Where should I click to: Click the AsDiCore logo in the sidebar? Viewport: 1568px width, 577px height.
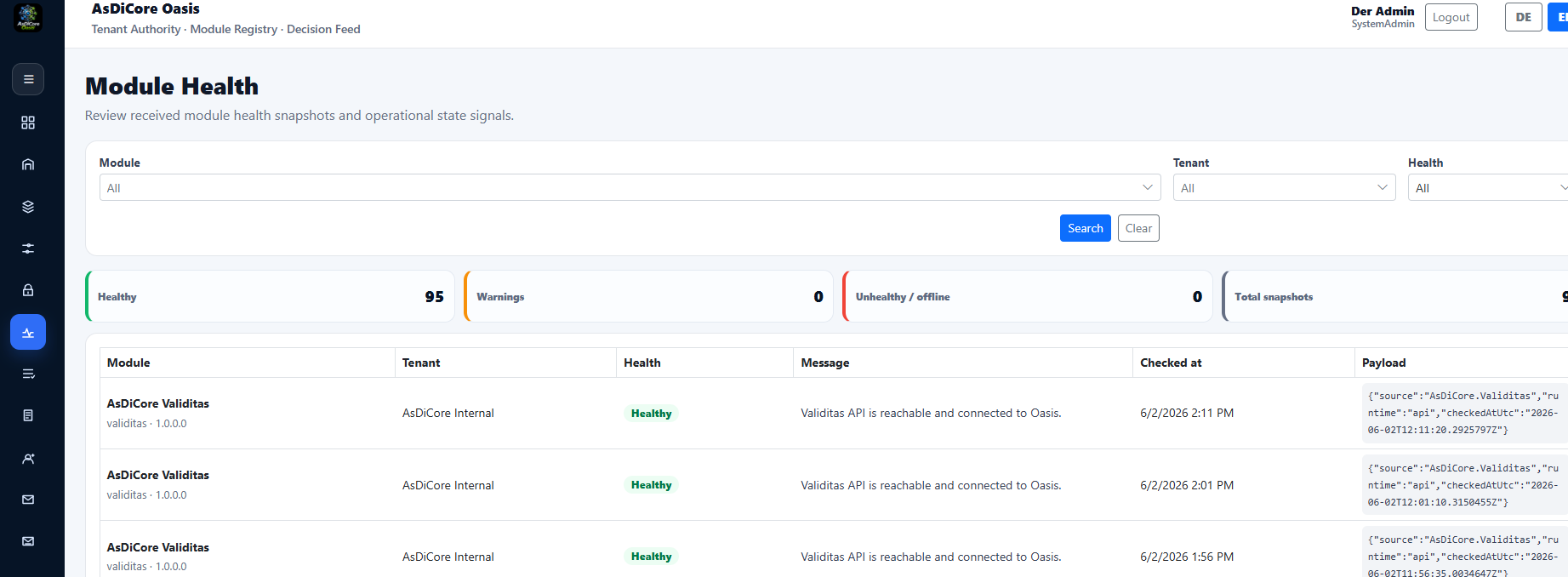click(x=28, y=17)
